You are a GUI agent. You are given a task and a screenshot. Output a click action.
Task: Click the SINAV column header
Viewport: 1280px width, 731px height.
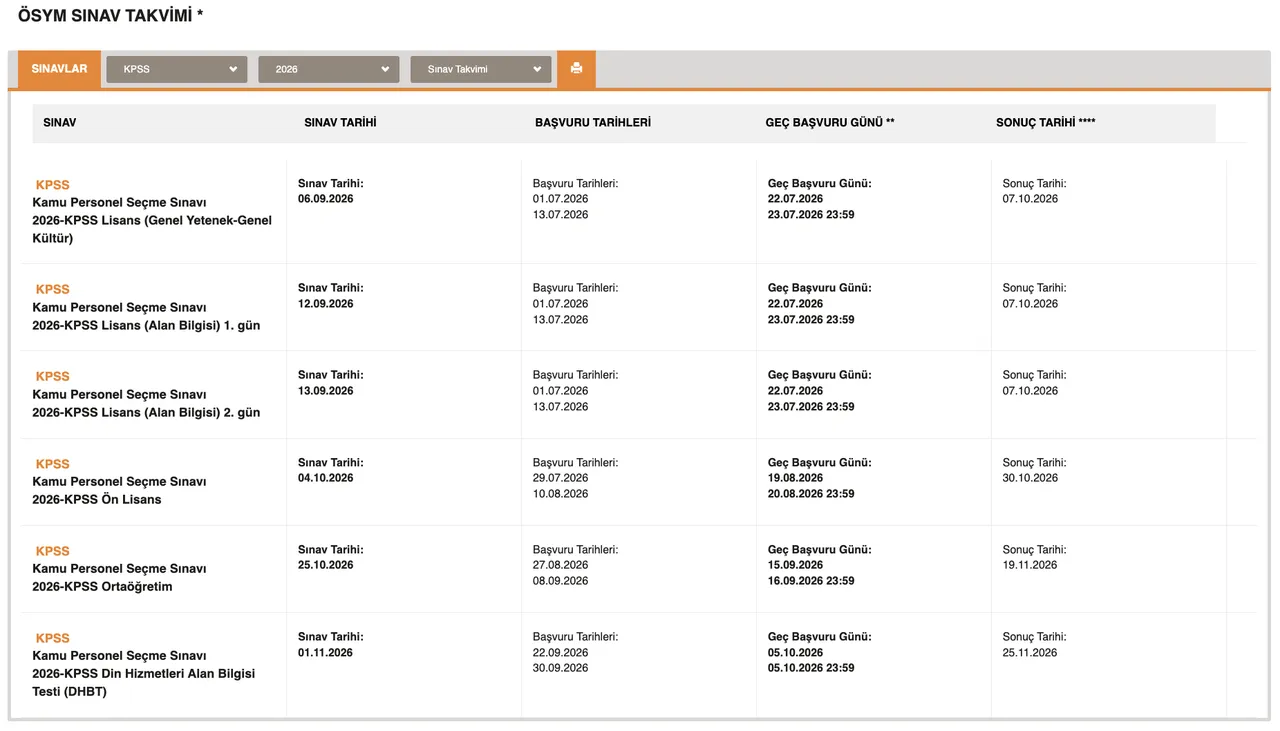point(60,123)
